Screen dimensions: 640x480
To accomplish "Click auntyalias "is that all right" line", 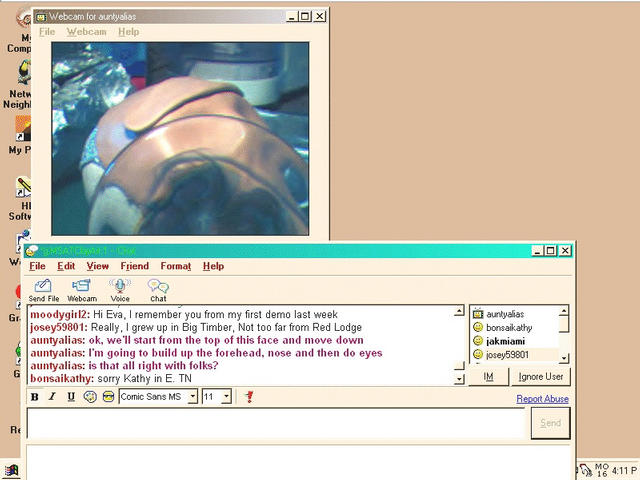I will (124, 365).
